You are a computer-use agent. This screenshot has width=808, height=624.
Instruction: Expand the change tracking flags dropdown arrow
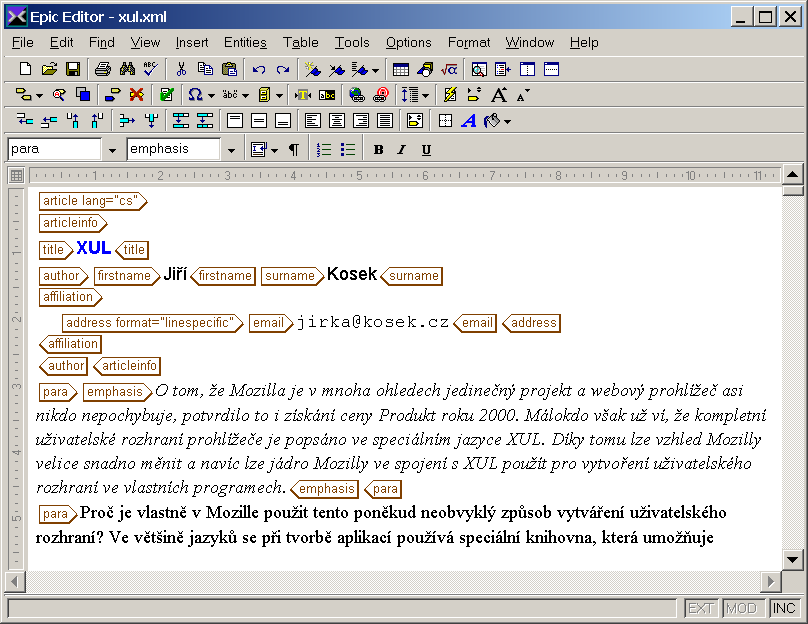(x=375, y=70)
